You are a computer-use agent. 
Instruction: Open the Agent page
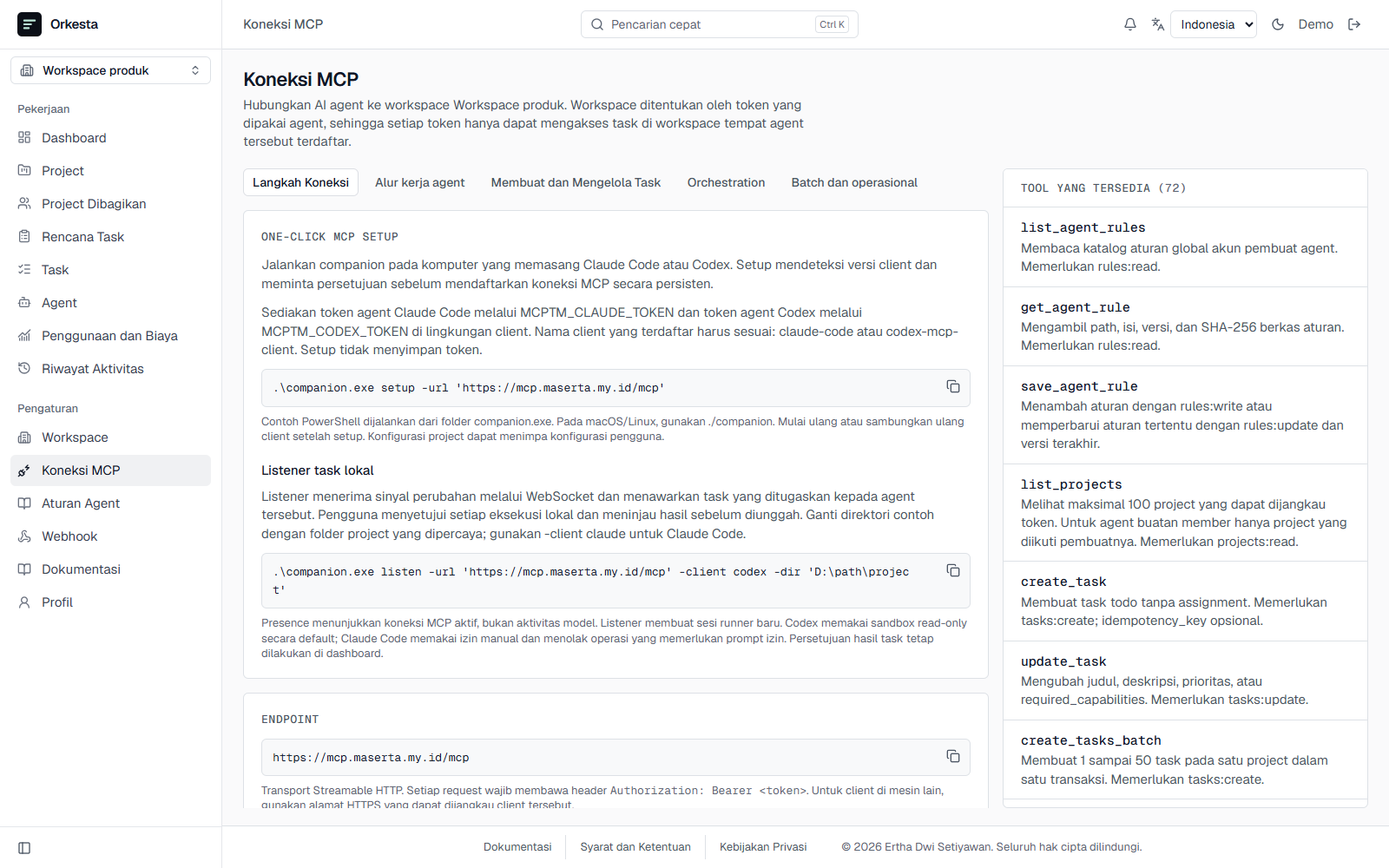110,303
